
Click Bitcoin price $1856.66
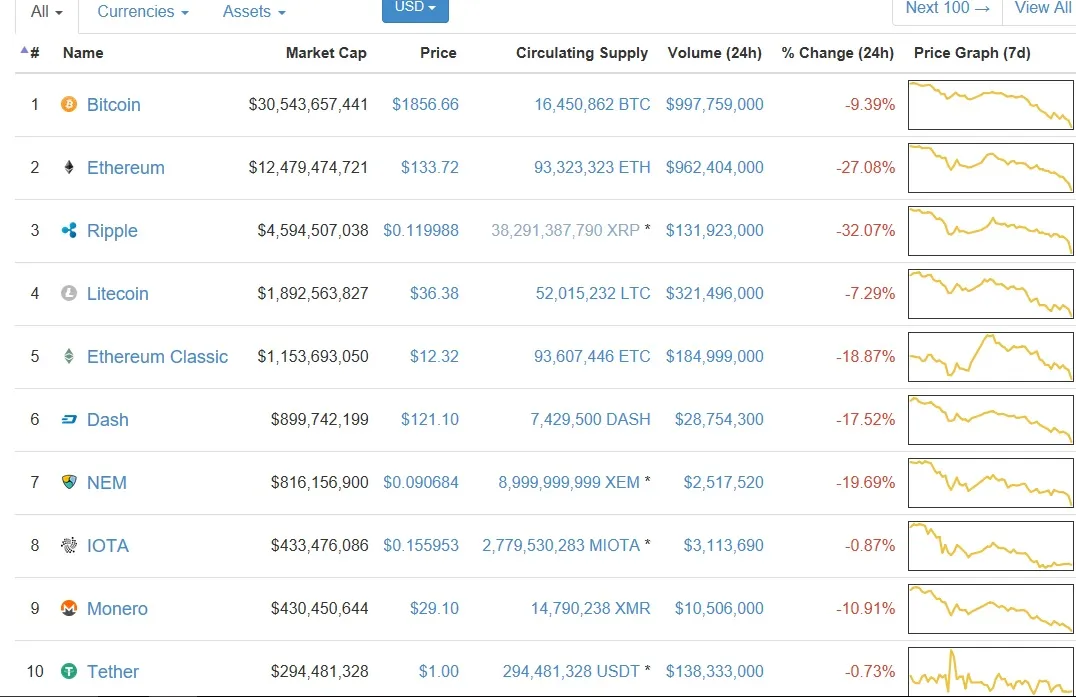(x=425, y=104)
